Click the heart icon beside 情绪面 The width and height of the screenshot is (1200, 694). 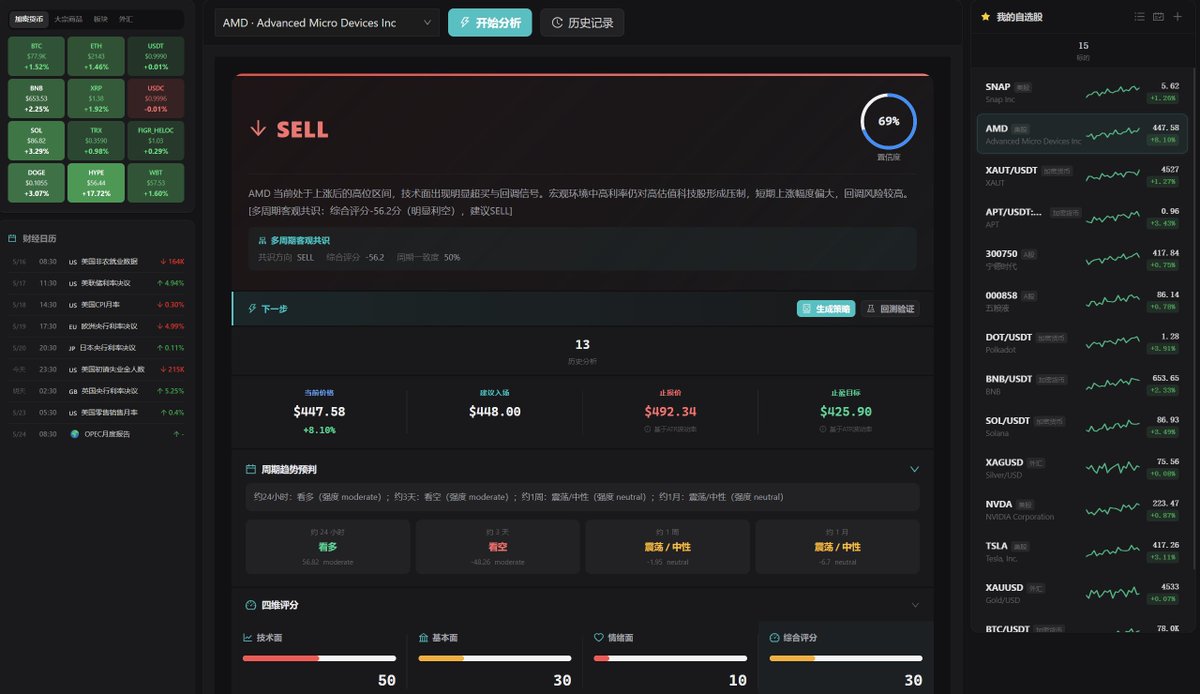pyautogui.click(x=599, y=637)
